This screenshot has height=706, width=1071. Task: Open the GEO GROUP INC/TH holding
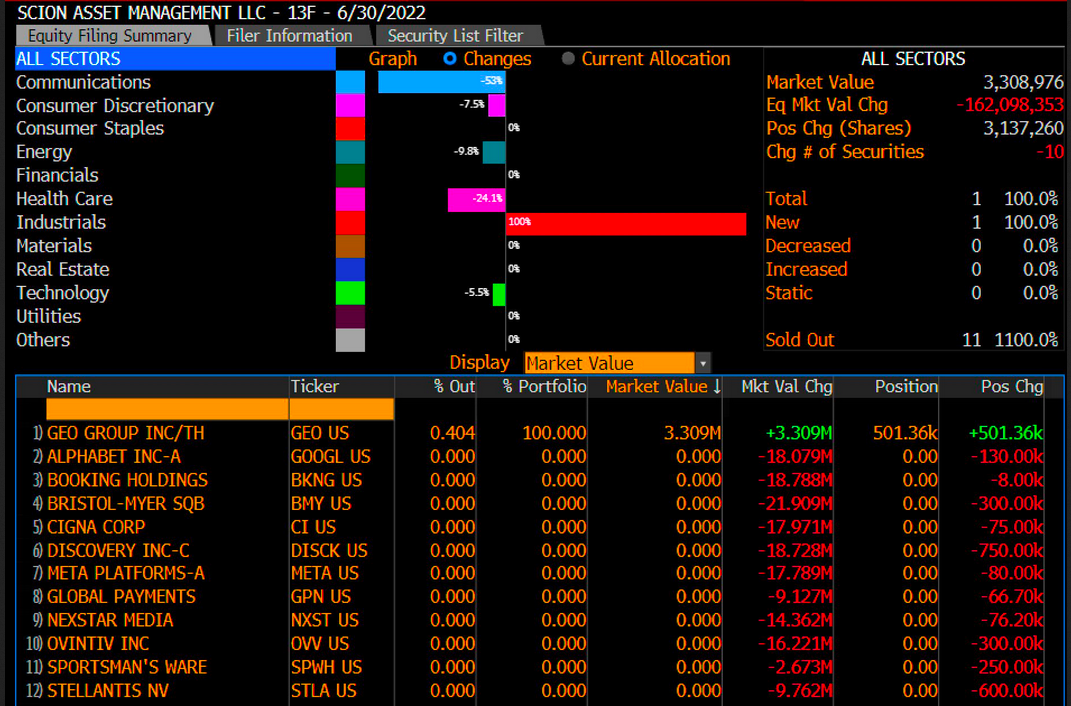point(126,433)
